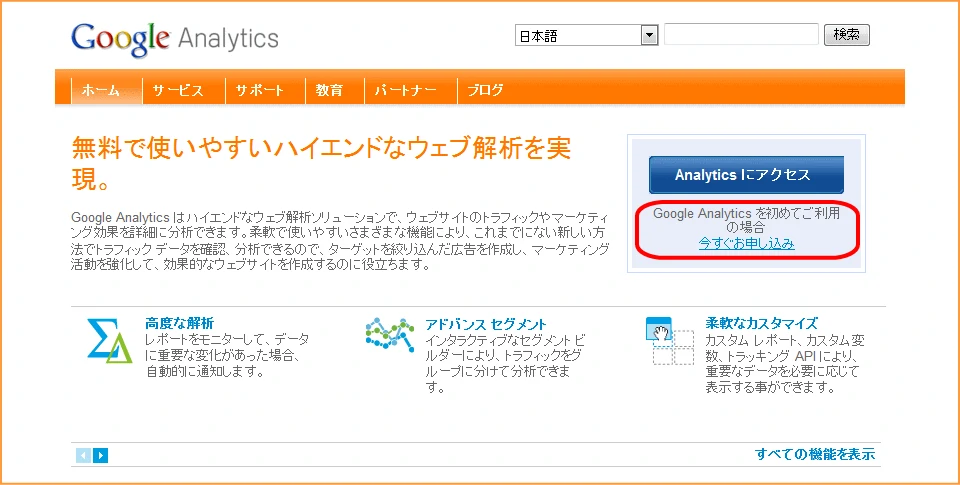
Task: Click the Analytics にアクセス button
Action: tap(746, 175)
